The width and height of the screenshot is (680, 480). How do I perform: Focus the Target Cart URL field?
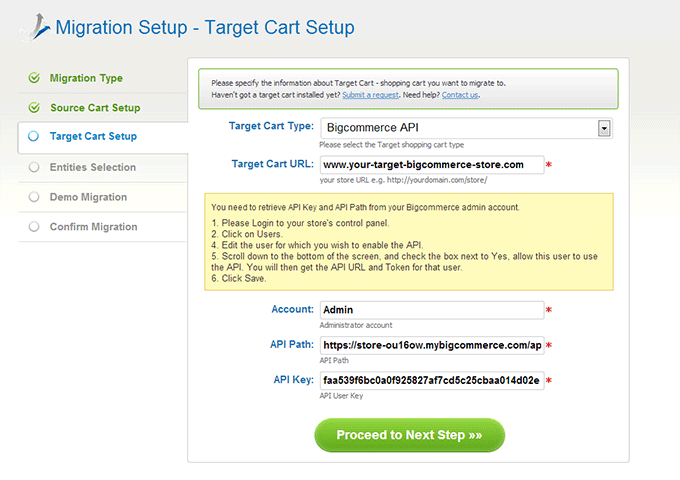tap(432, 165)
